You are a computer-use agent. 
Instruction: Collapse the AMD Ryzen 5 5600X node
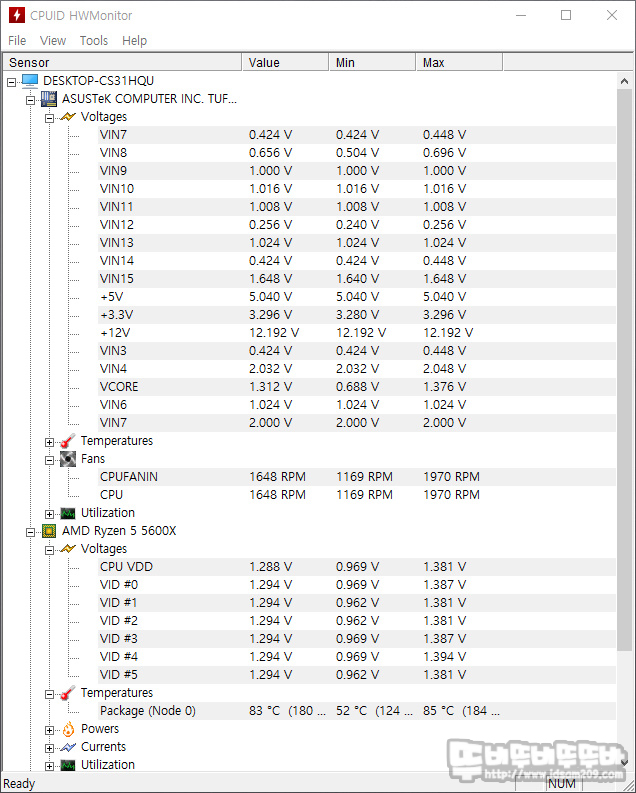point(30,532)
